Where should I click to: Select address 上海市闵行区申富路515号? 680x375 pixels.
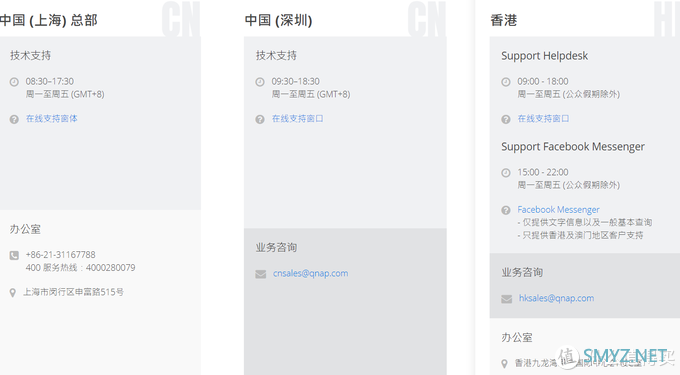pyautogui.click(x=73, y=292)
